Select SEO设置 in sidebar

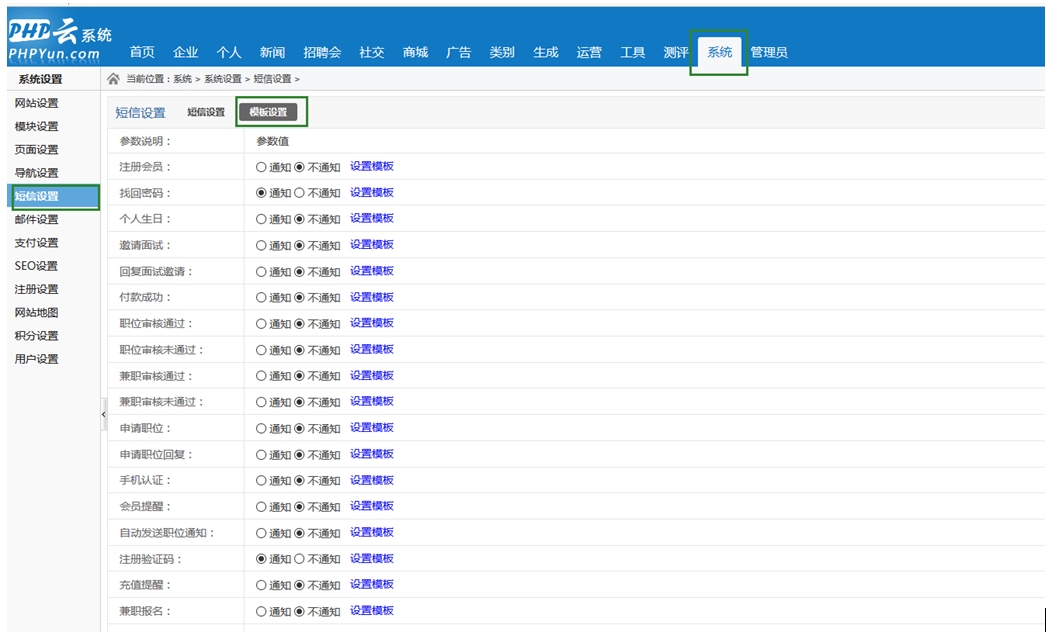tap(37, 266)
